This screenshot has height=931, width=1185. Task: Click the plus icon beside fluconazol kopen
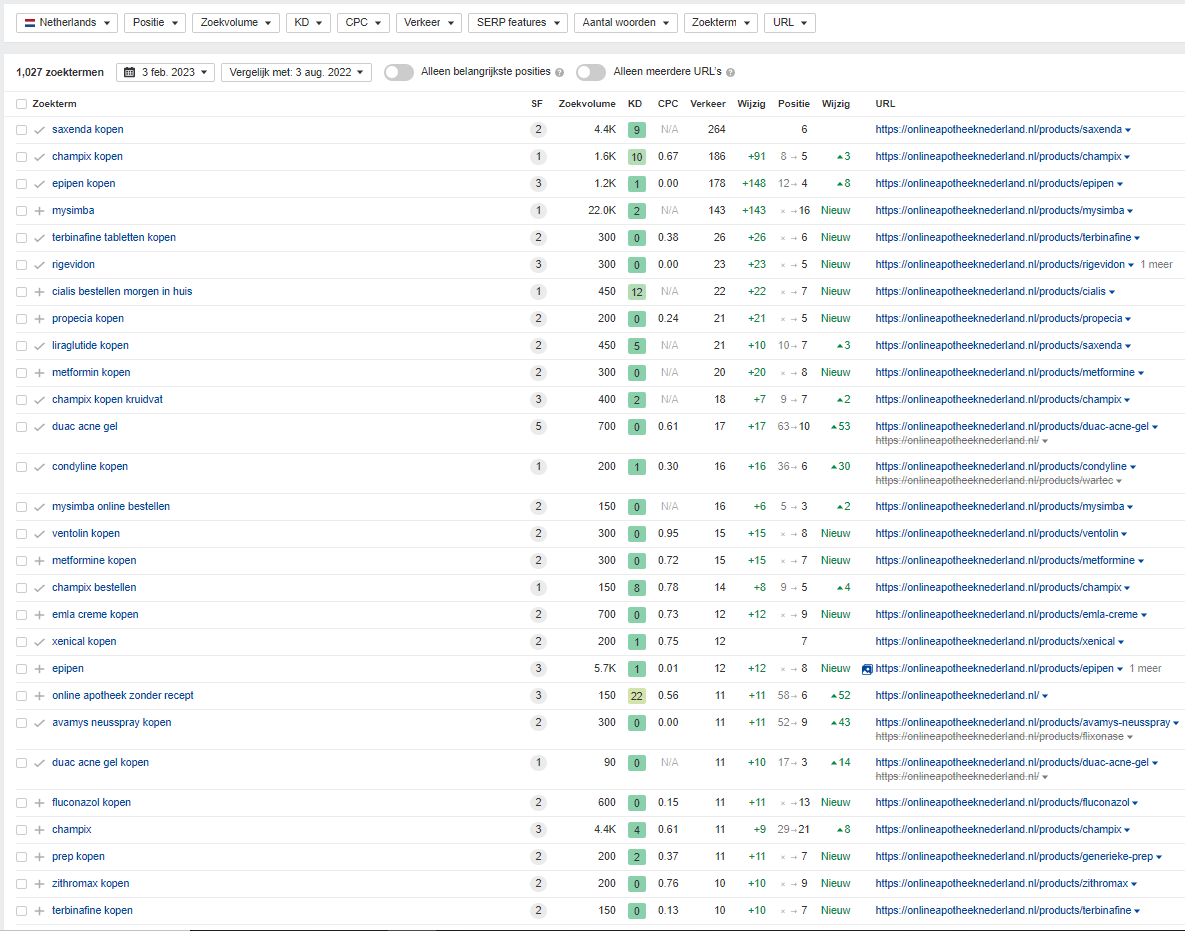tap(39, 803)
